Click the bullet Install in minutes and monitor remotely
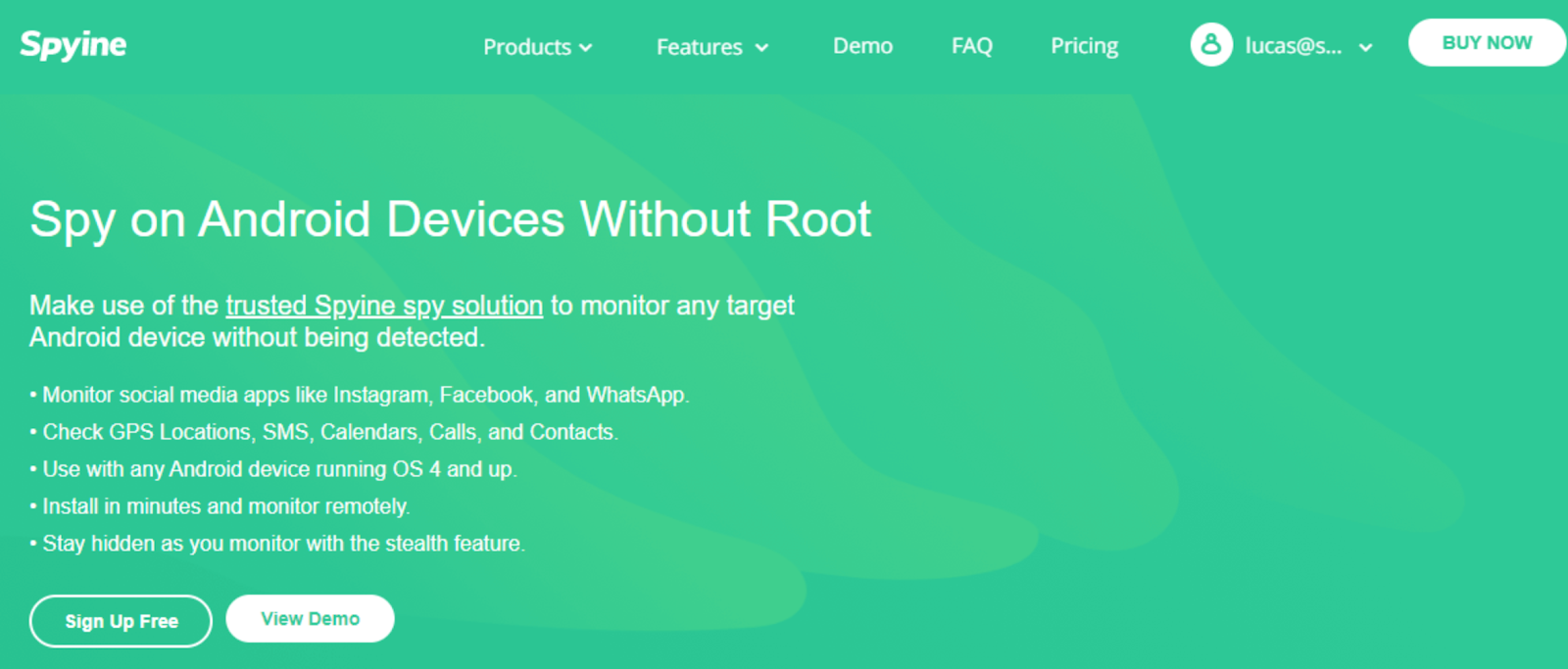This screenshot has height=669, width=1568. click(x=220, y=506)
